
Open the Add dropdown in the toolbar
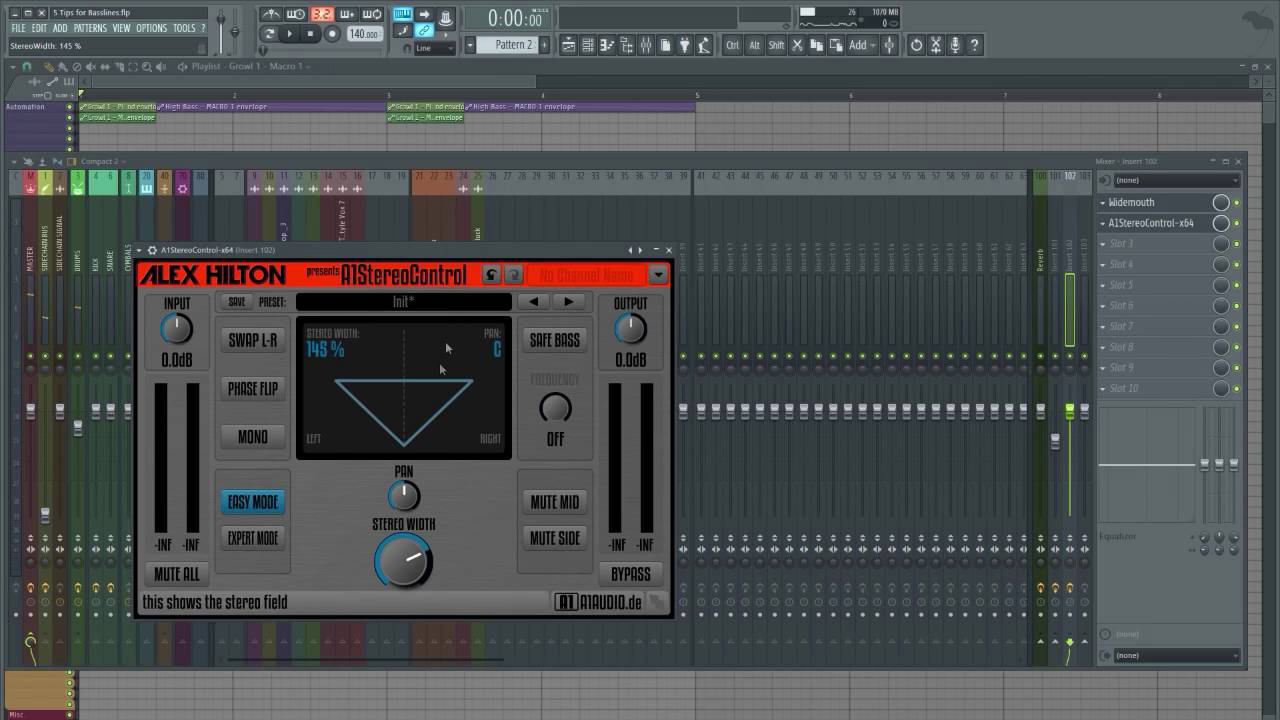coord(863,45)
